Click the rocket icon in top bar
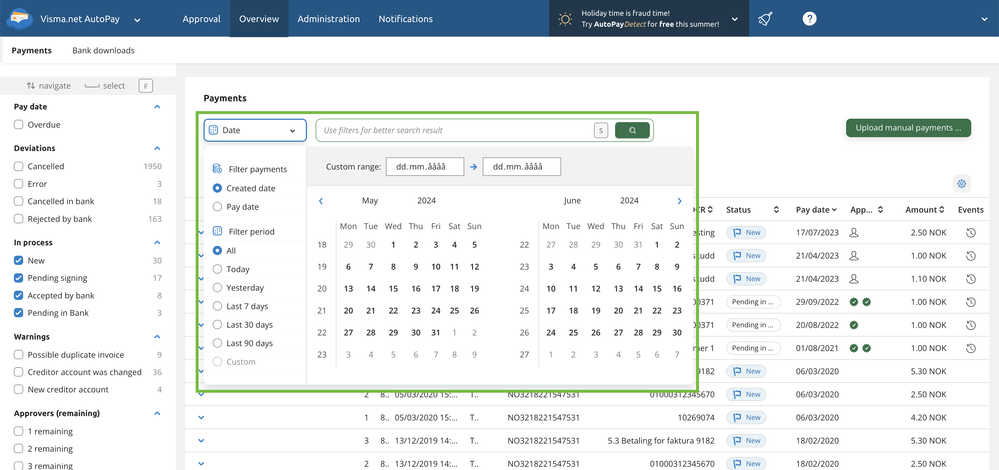This screenshot has width=999, height=470. [765, 19]
